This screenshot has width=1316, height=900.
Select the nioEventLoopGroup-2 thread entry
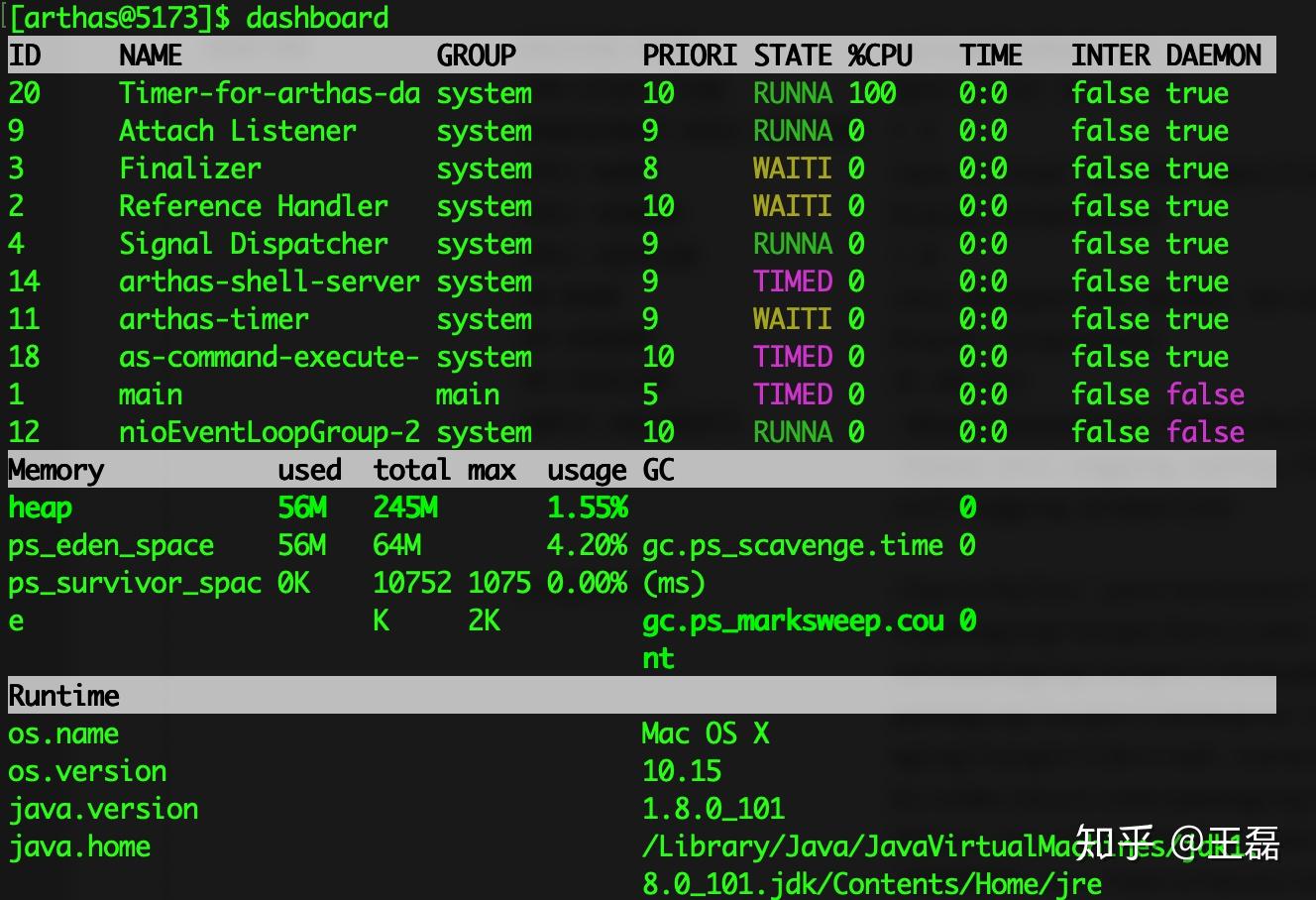[x=642, y=432]
